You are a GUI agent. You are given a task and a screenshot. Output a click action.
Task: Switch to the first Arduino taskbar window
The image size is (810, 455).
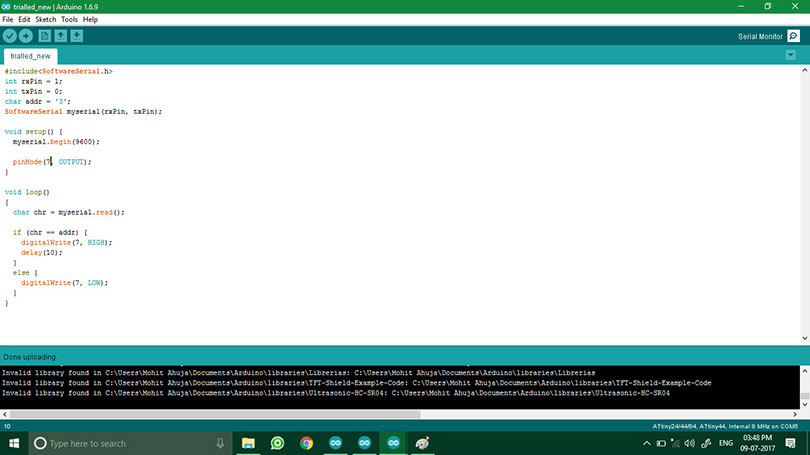(x=335, y=443)
